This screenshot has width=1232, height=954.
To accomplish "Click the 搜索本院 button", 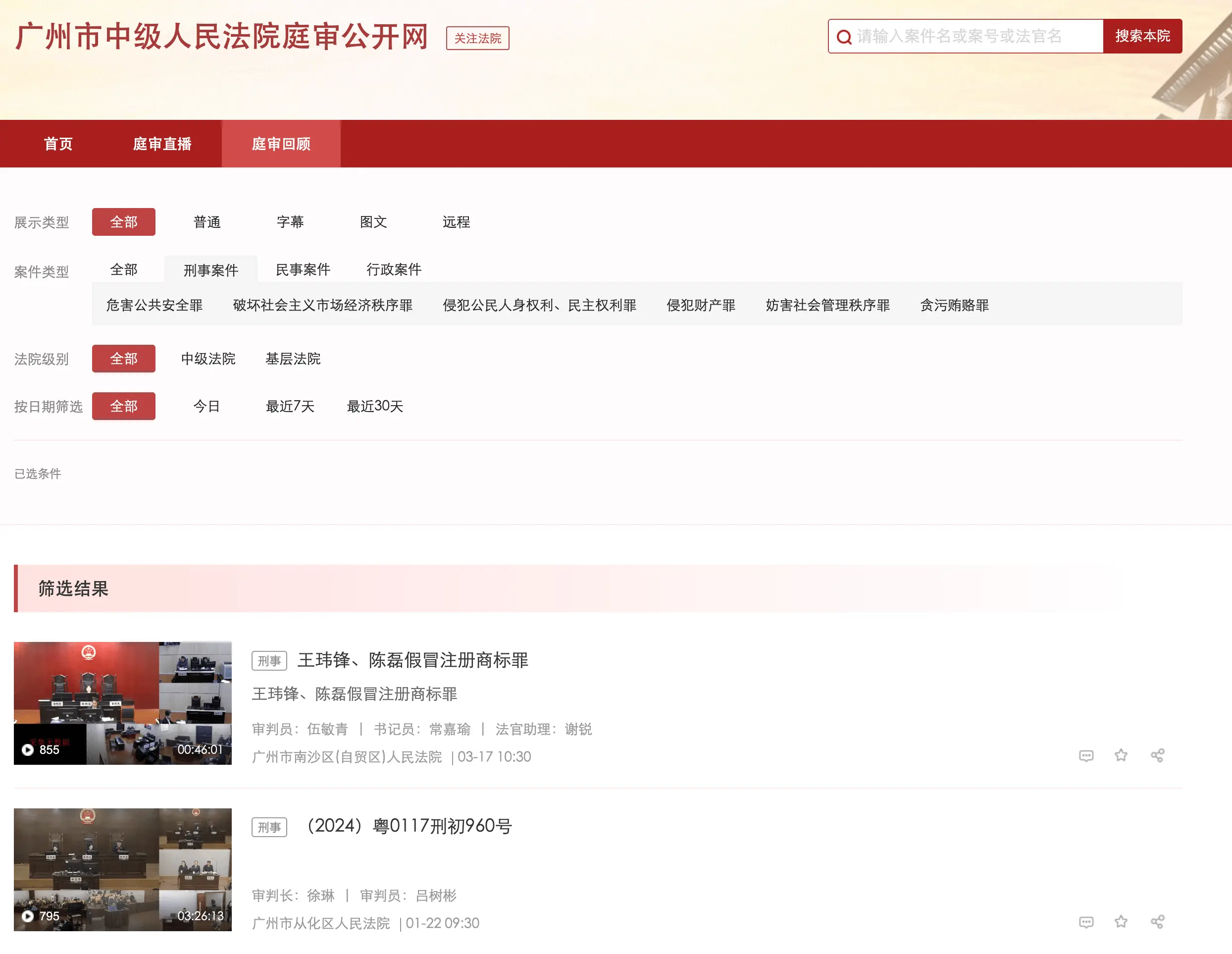I will [x=1142, y=36].
